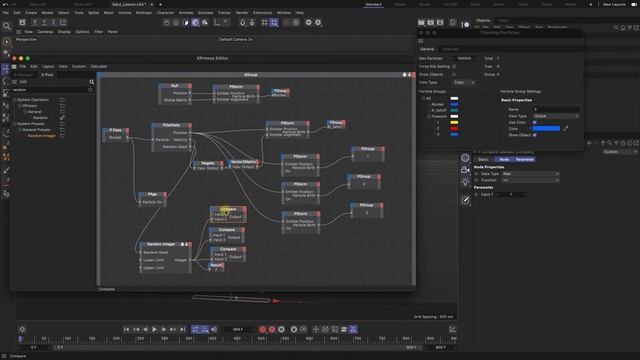
Task: Open the Simulate menu
Action: click(x=205, y=13)
